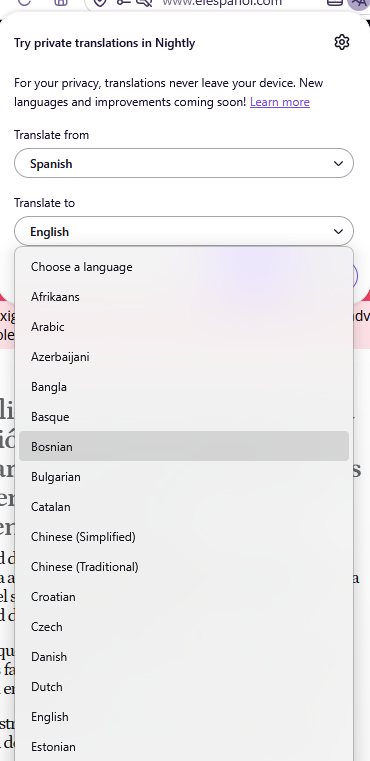370x761 pixels.
Task: Select Basque as target language
Action: coord(184,417)
